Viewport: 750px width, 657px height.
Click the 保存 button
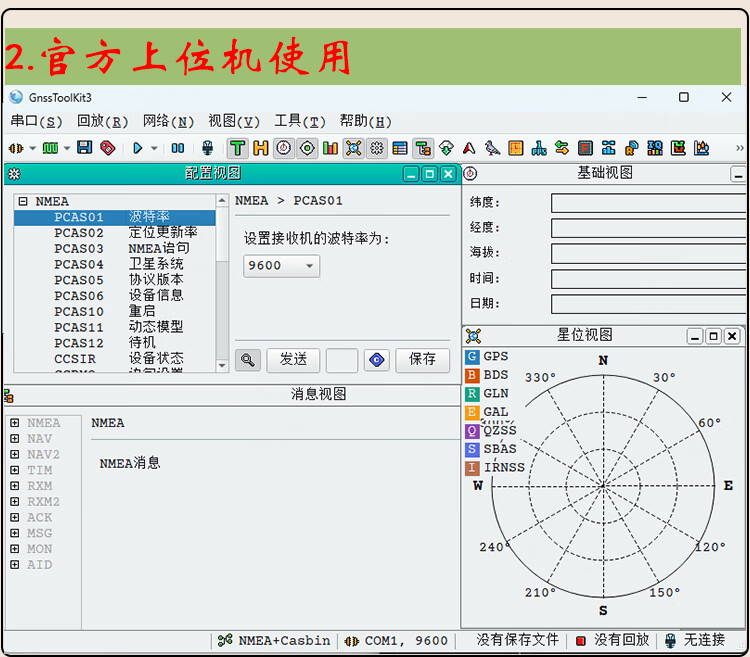click(x=422, y=359)
